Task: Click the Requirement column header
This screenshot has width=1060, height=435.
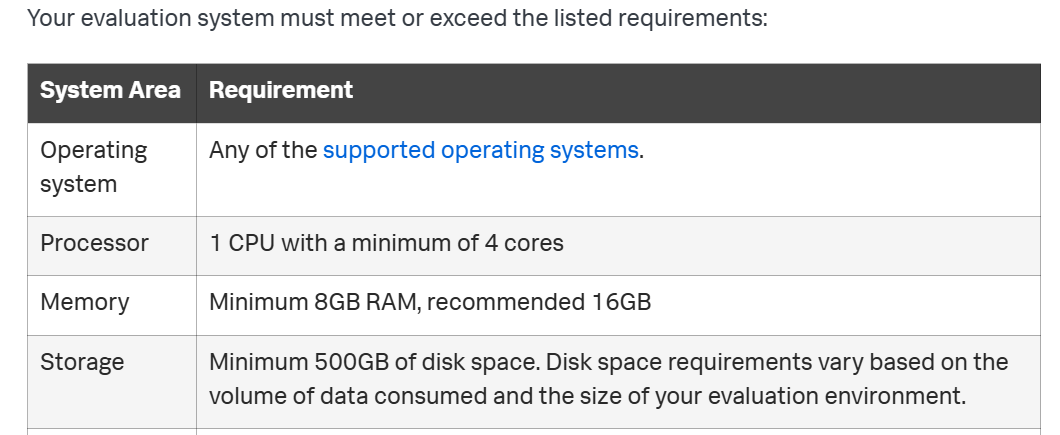Action: click(x=280, y=90)
